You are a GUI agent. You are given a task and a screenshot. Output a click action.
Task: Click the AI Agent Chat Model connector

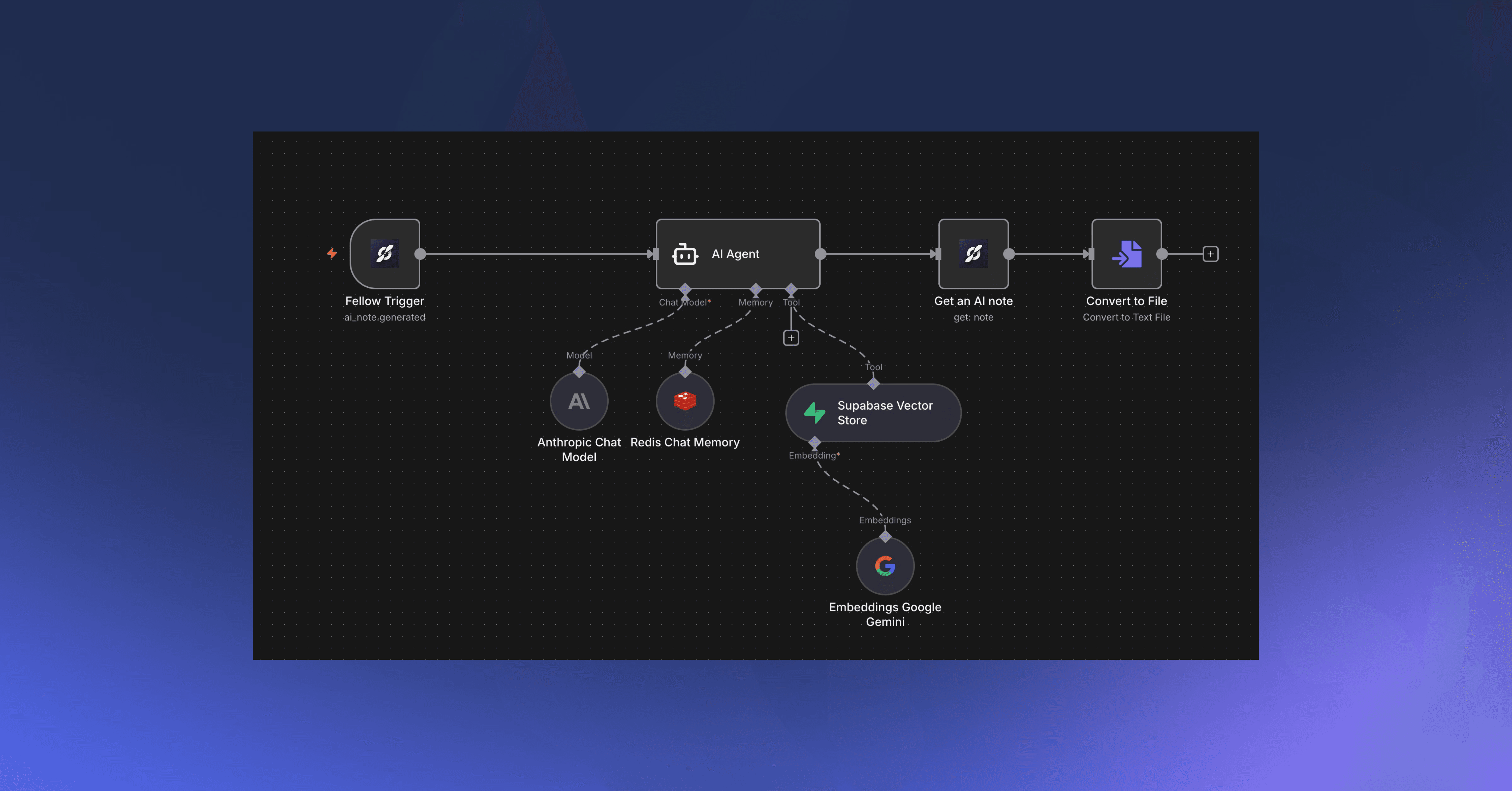pos(685,289)
